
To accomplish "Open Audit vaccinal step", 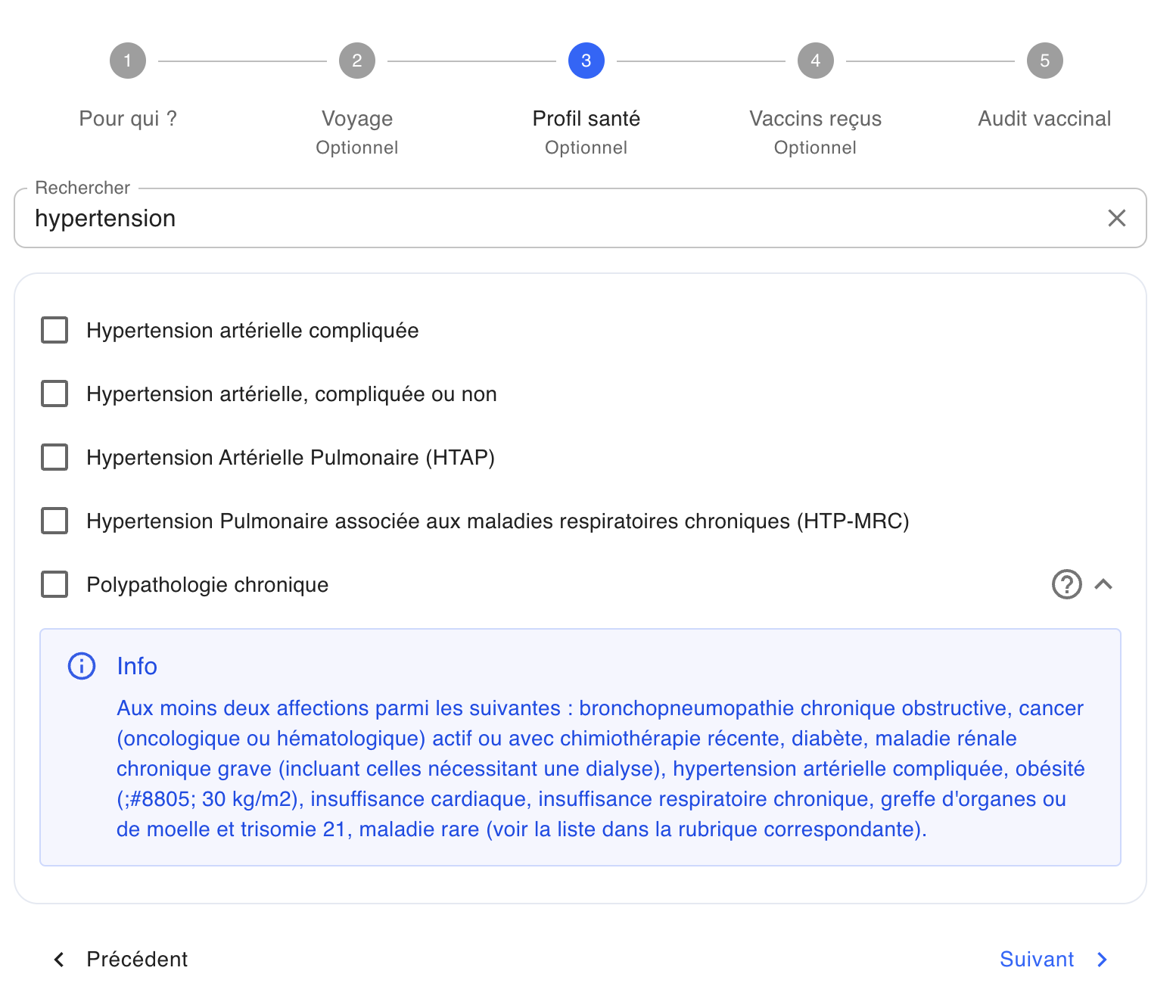I will click(1044, 119).
